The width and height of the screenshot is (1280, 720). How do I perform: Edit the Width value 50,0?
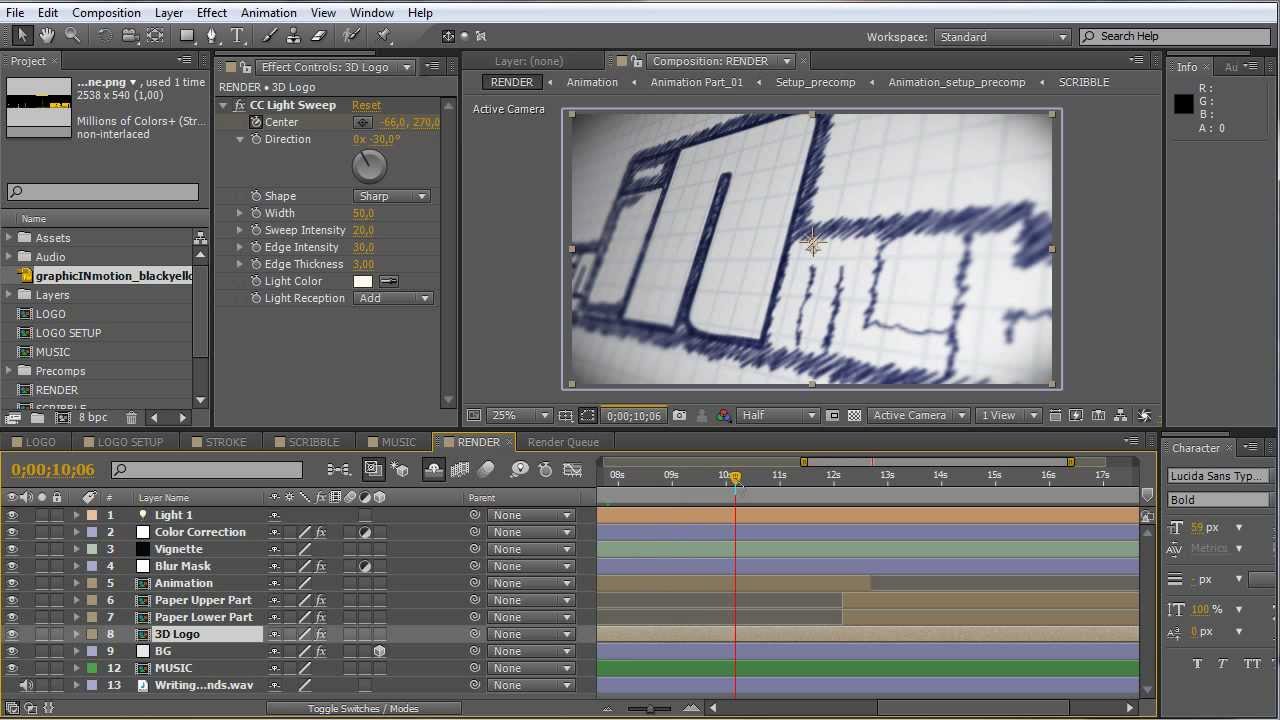[x=363, y=213]
